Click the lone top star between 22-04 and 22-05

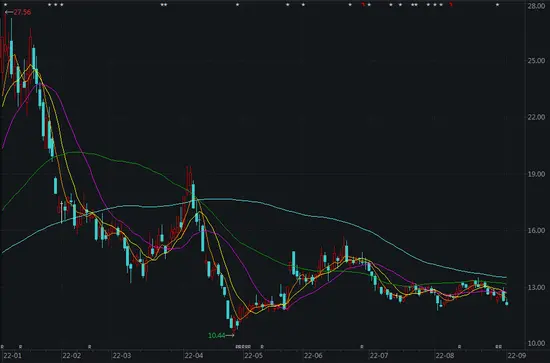[237, 5]
